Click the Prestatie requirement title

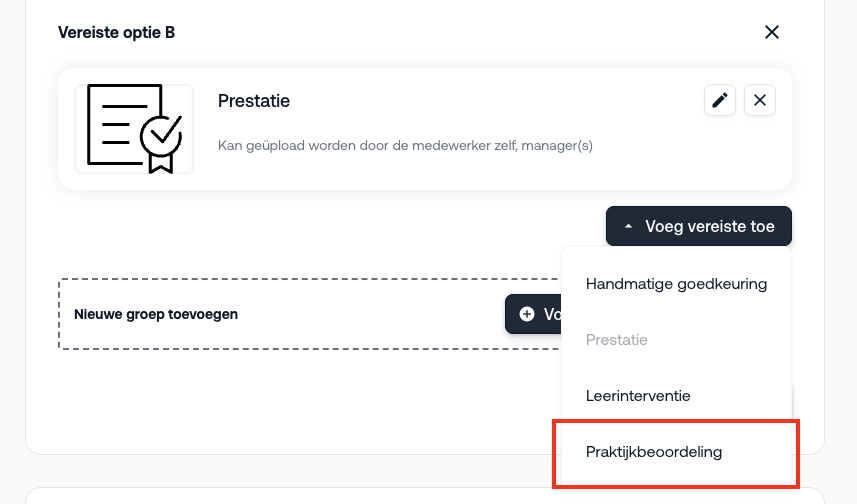point(254,101)
